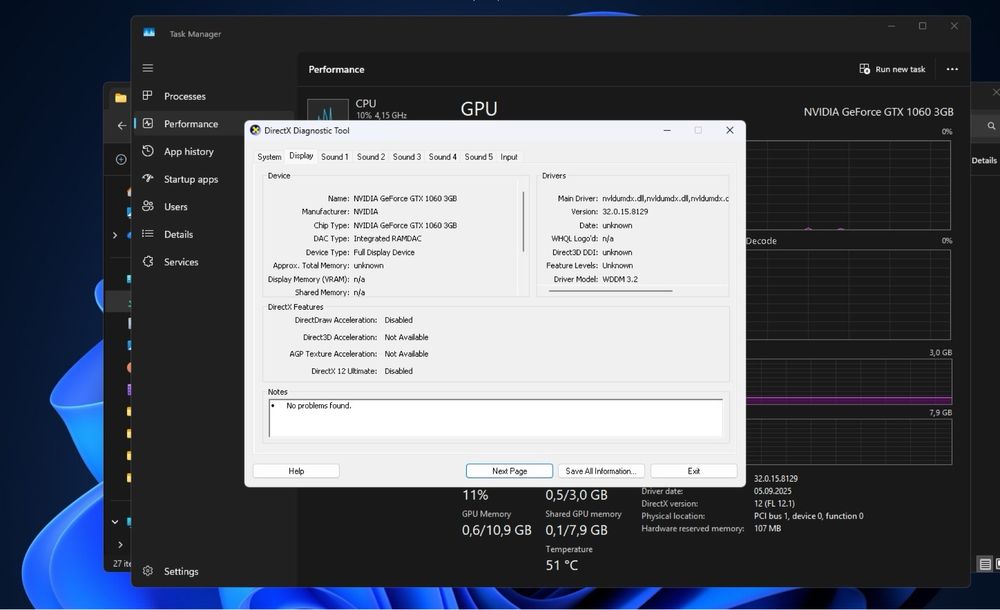
Task: Minimize the DirectX Diagnostic Tool window
Action: tap(667, 130)
